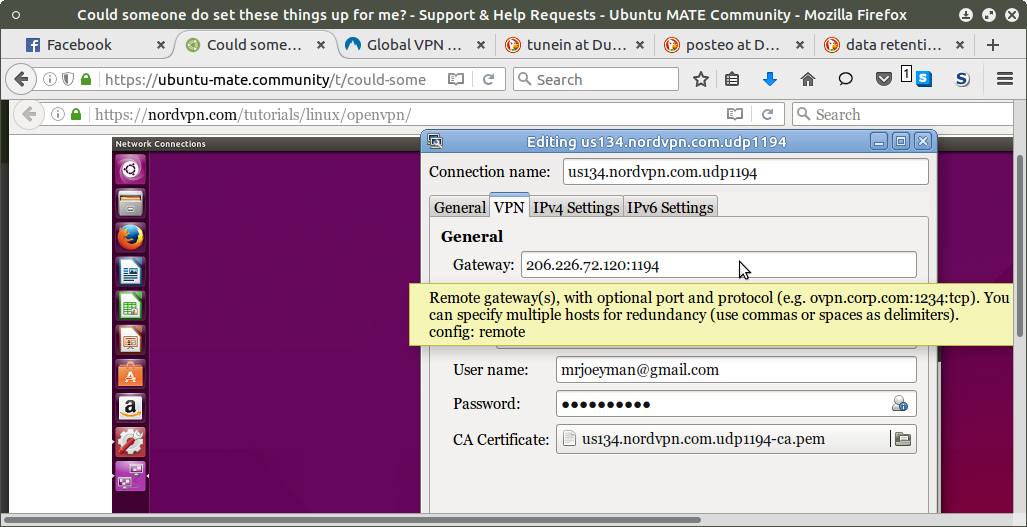1027x527 pixels.
Task: Open LibreOffice Impress in the launcher
Action: coord(130,339)
